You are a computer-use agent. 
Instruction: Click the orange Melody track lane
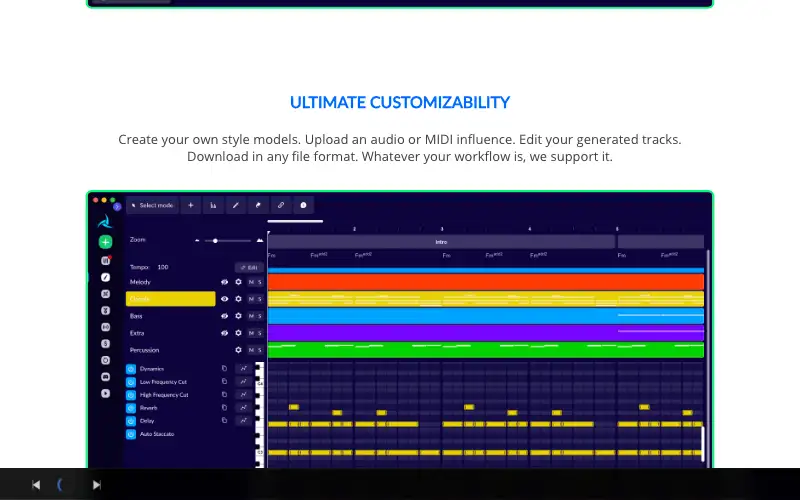tap(486, 282)
